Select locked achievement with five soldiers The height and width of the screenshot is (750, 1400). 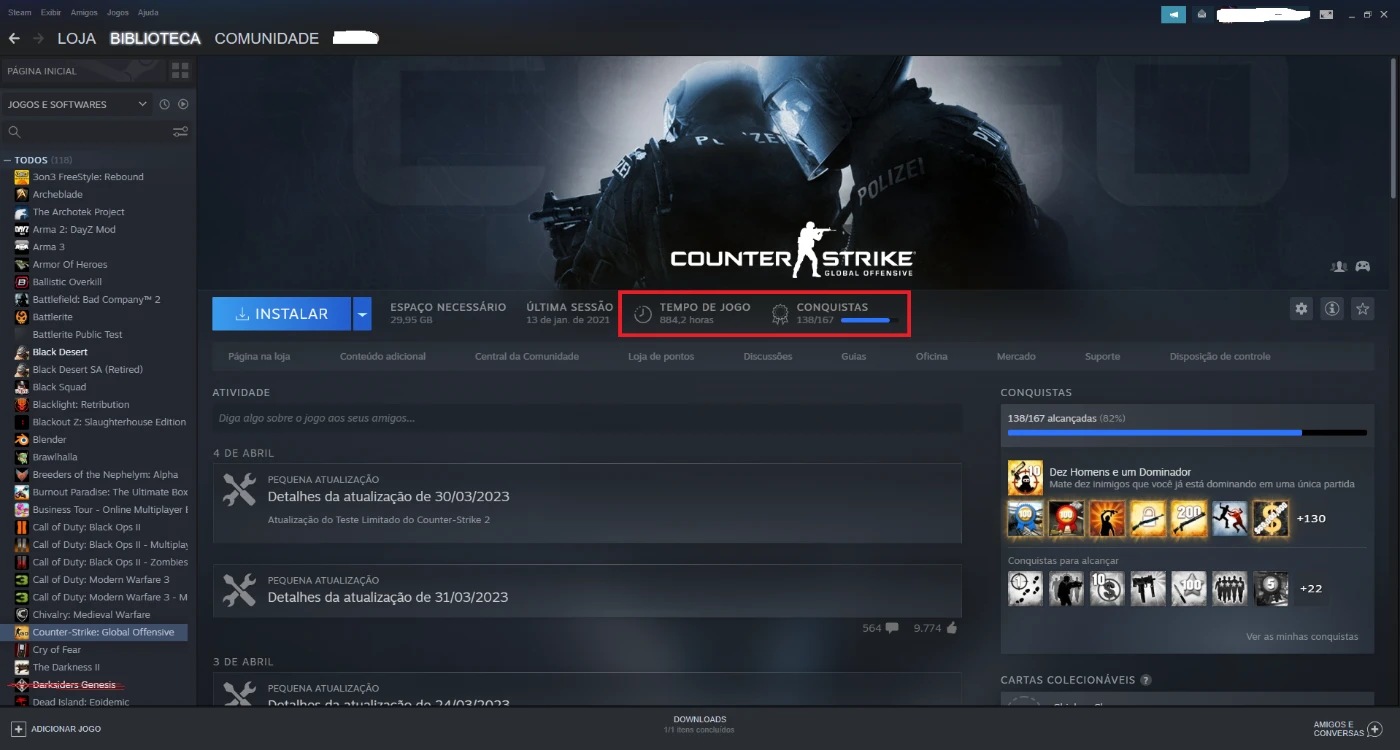(1230, 589)
